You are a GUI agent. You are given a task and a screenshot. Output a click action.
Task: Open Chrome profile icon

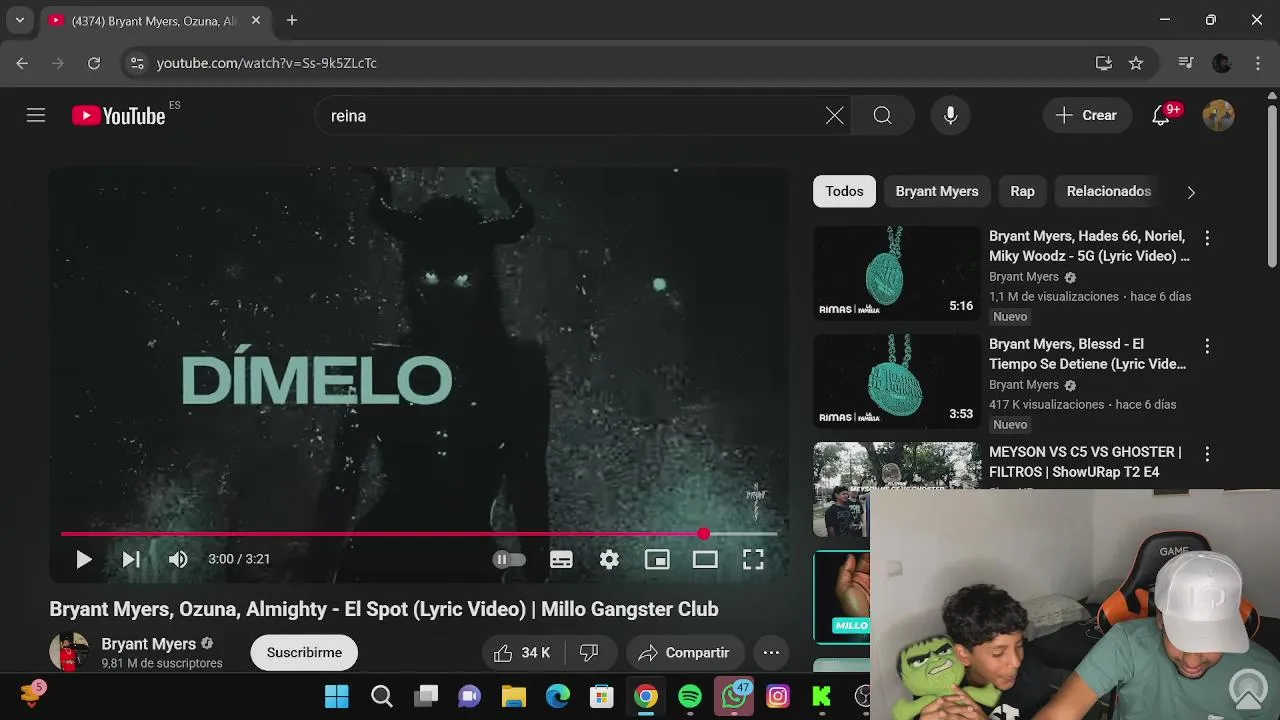click(1222, 63)
